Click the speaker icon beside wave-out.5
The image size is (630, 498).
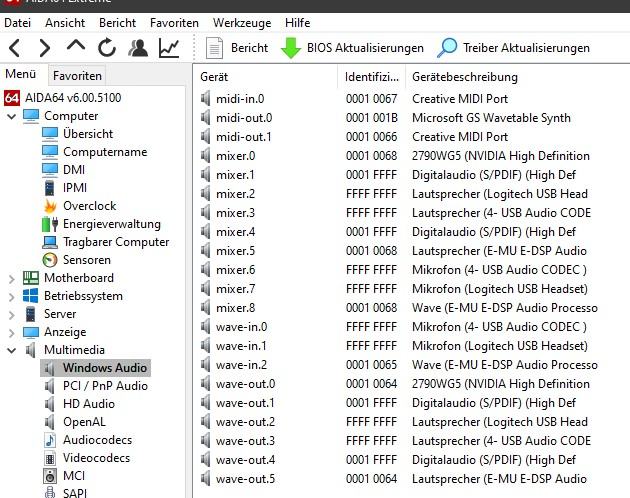tap(206, 479)
